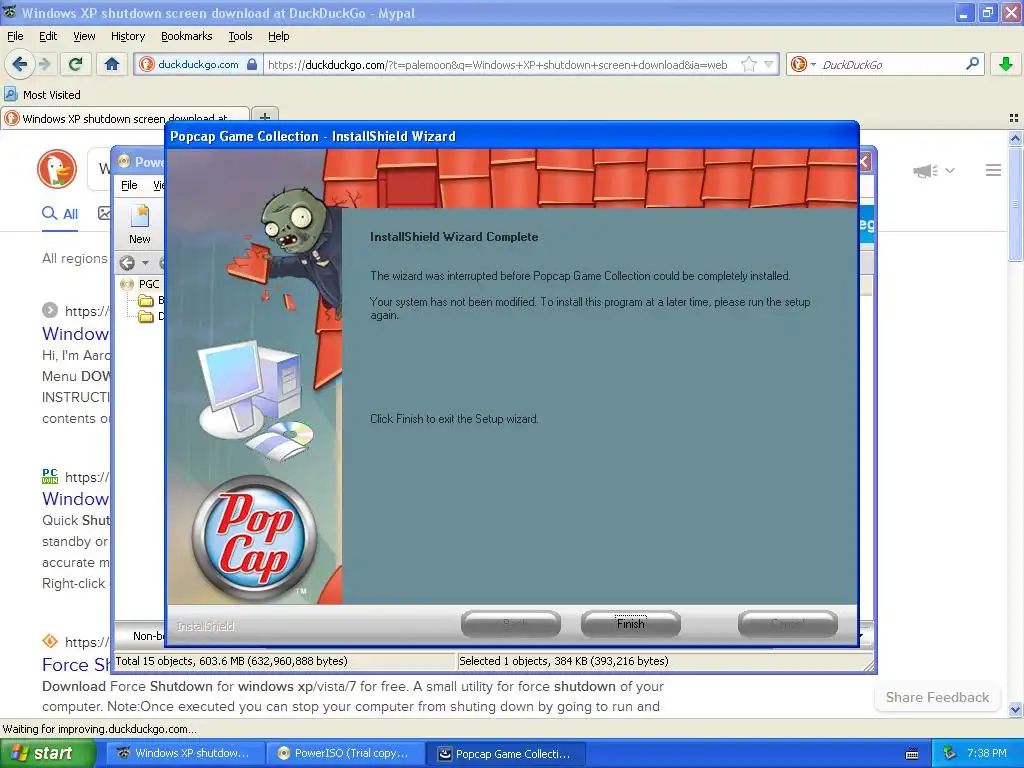Open a new tab with plus button
The image size is (1024, 768).
click(x=264, y=118)
